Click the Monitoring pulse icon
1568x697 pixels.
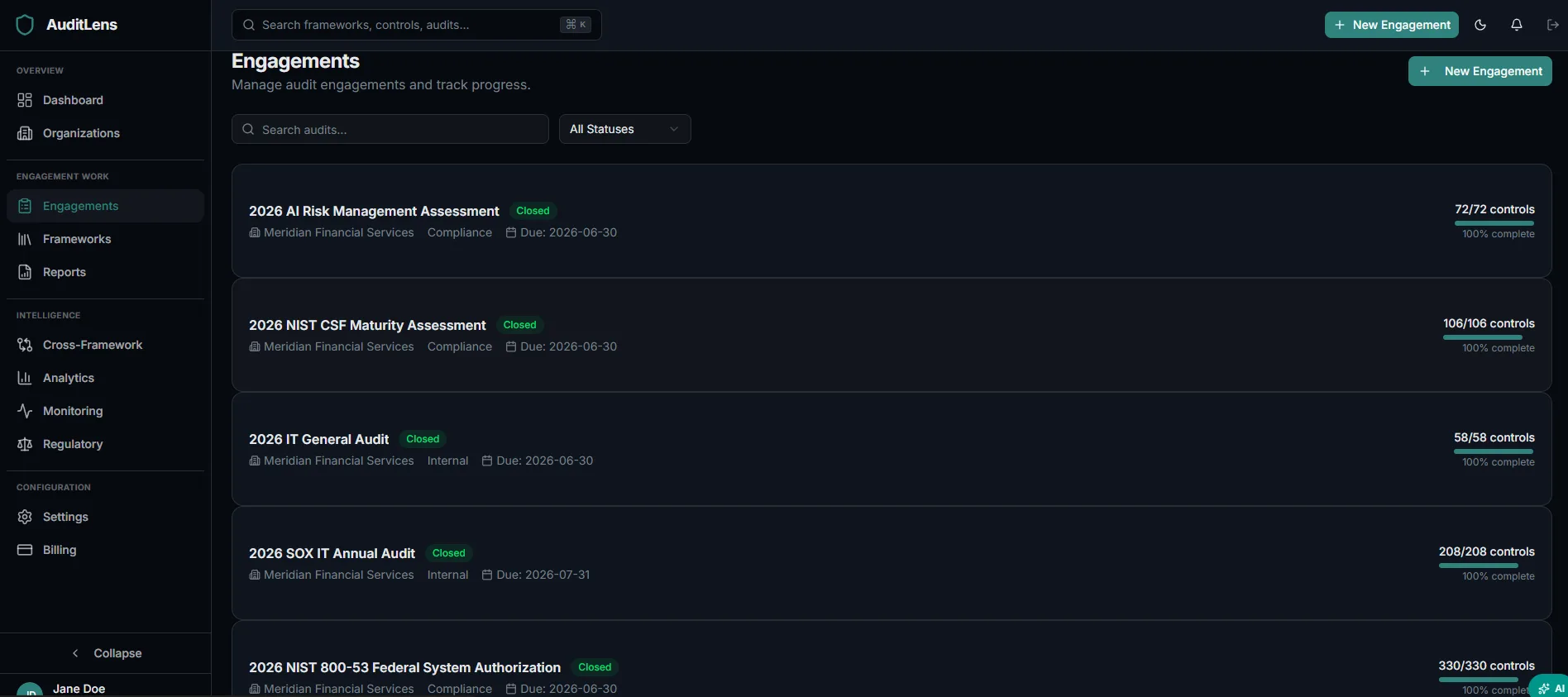pos(25,411)
